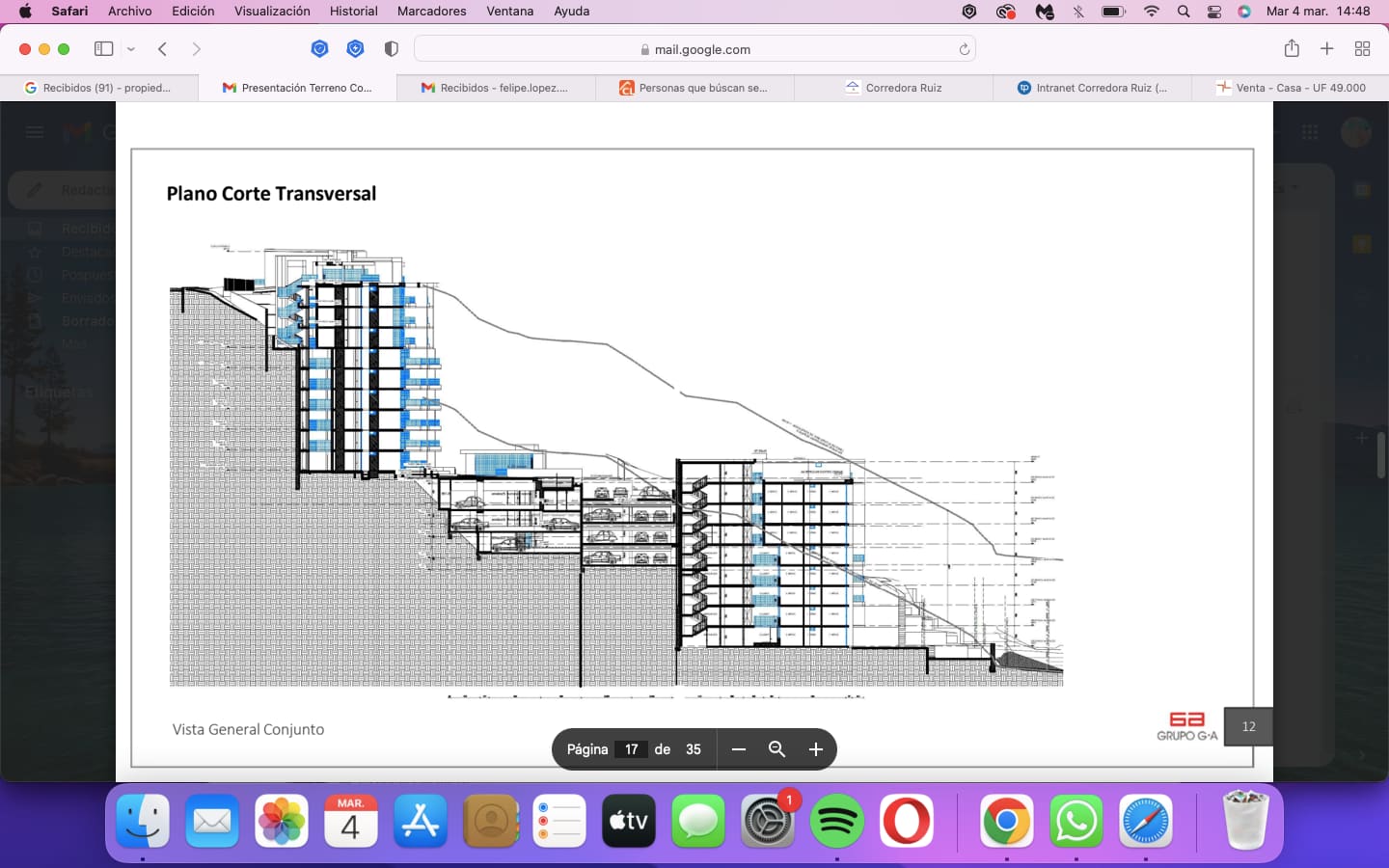Open Google apps grid behind viewer
The height and width of the screenshot is (868, 1389).
(x=1310, y=132)
